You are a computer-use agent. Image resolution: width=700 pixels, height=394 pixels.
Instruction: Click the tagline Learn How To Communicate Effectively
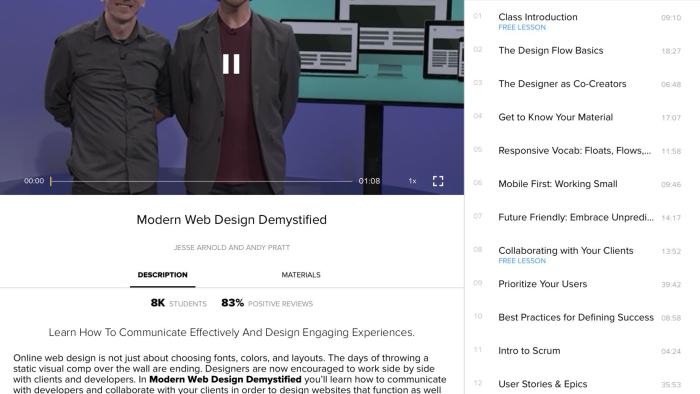(x=232, y=332)
